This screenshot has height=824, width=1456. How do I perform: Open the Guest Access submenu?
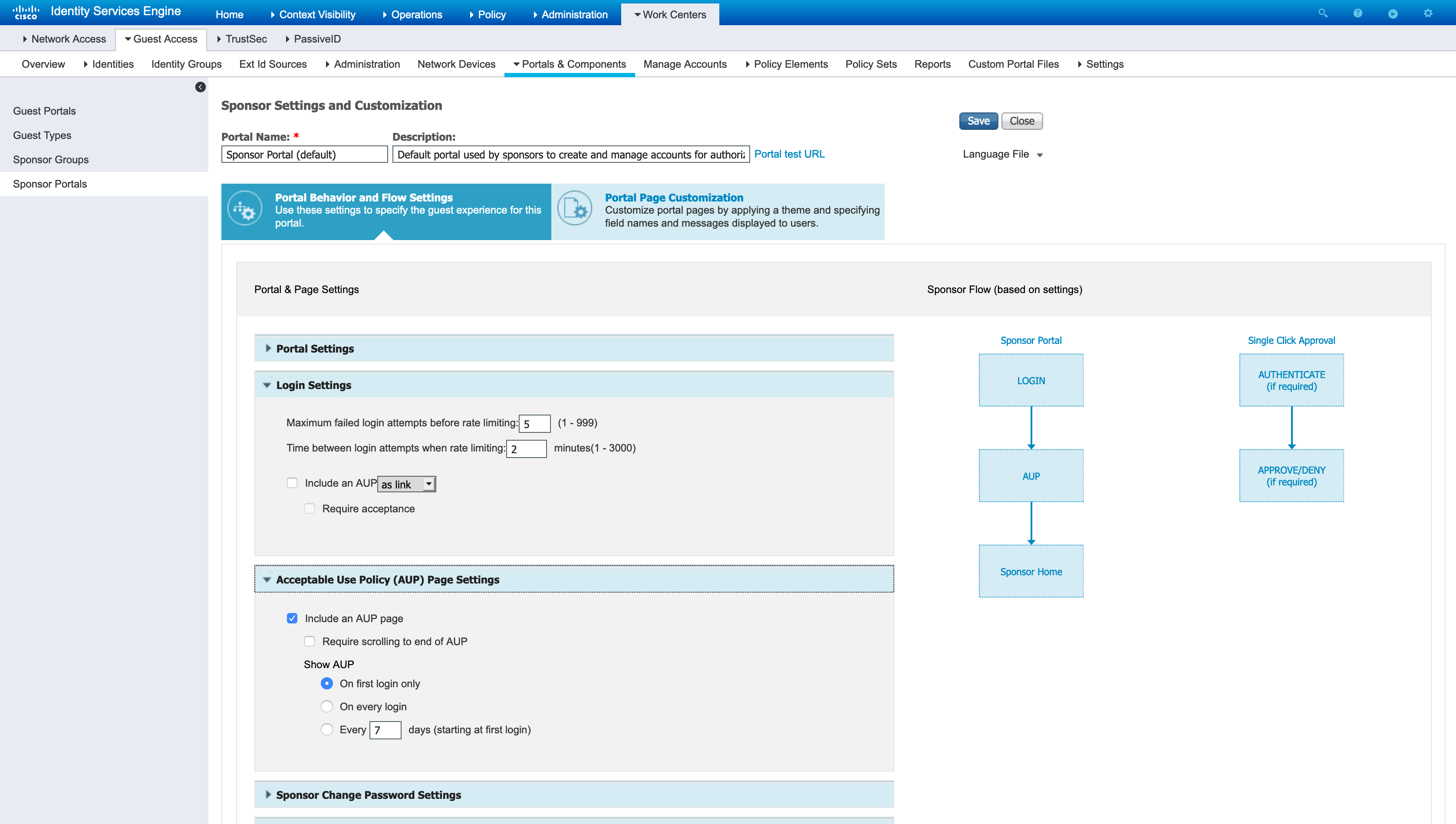point(161,39)
